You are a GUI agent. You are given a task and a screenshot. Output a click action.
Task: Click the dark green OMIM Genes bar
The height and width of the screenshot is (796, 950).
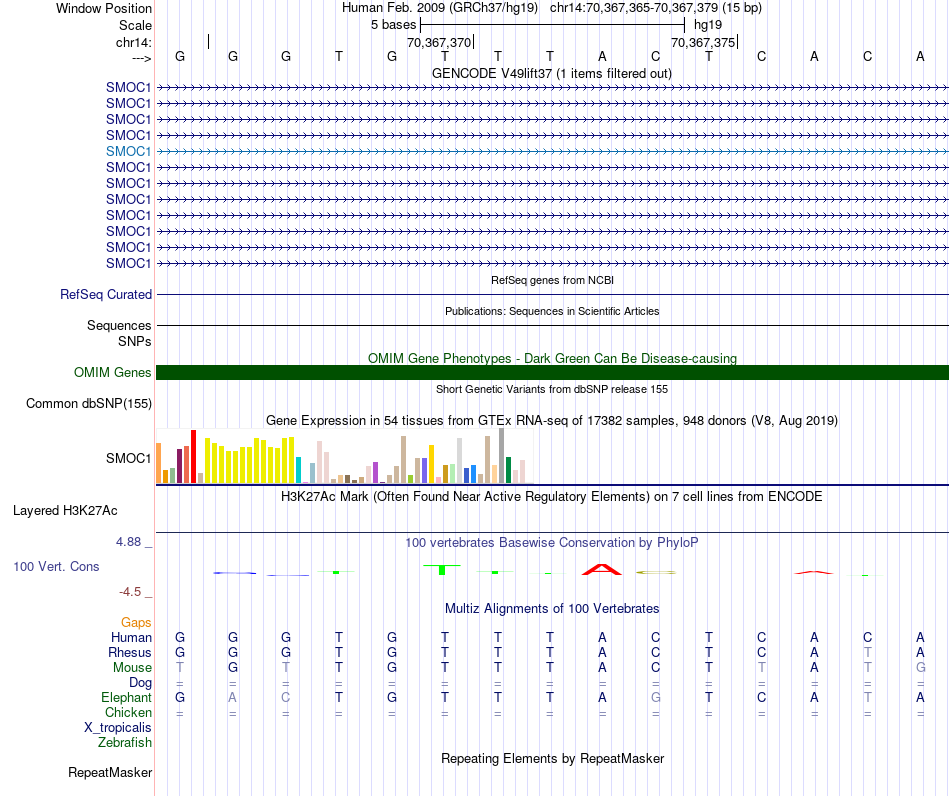pyautogui.click(x=552, y=373)
